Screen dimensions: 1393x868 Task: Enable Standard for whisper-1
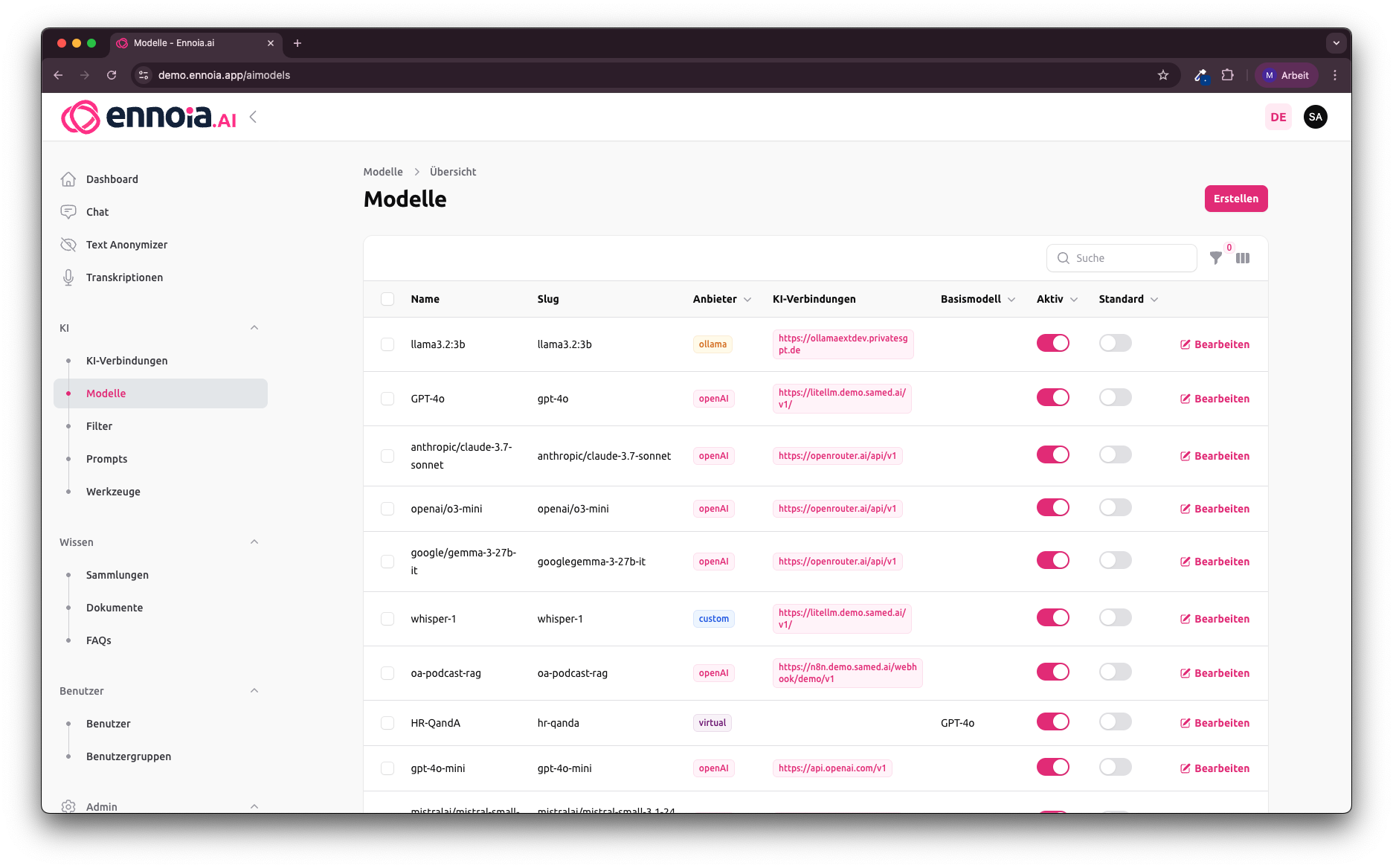[1116, 617]
